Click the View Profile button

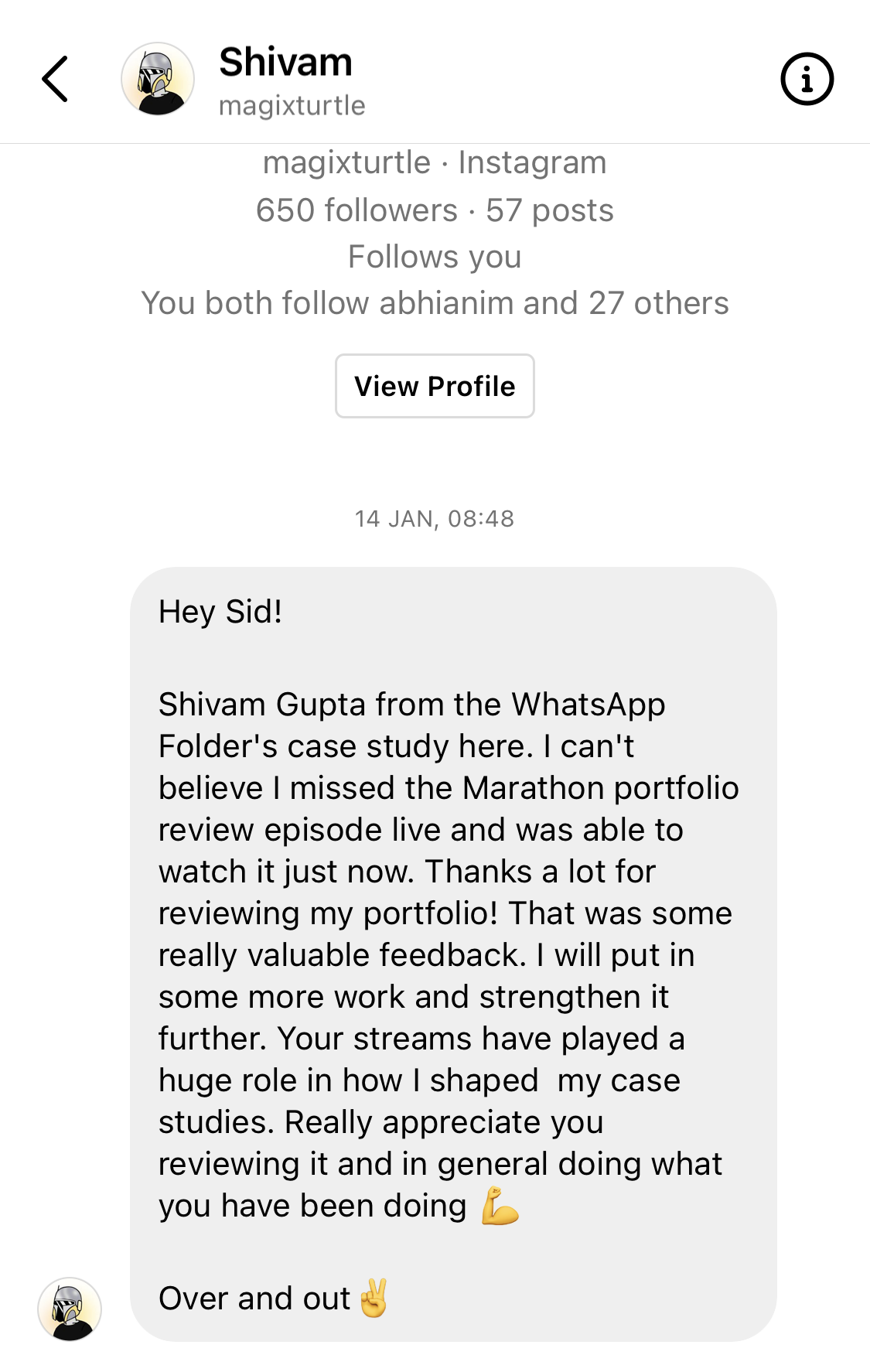coord(435,386)
